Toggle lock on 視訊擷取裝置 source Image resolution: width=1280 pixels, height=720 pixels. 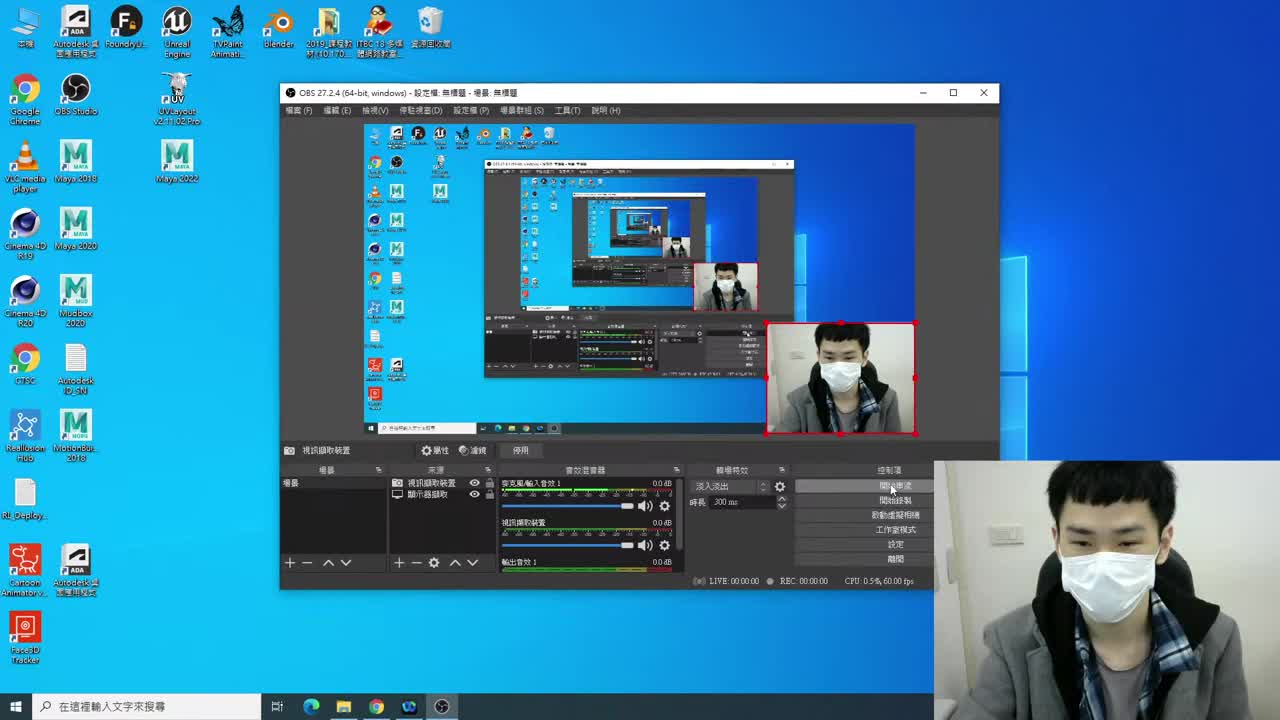(x=489, y=483)
